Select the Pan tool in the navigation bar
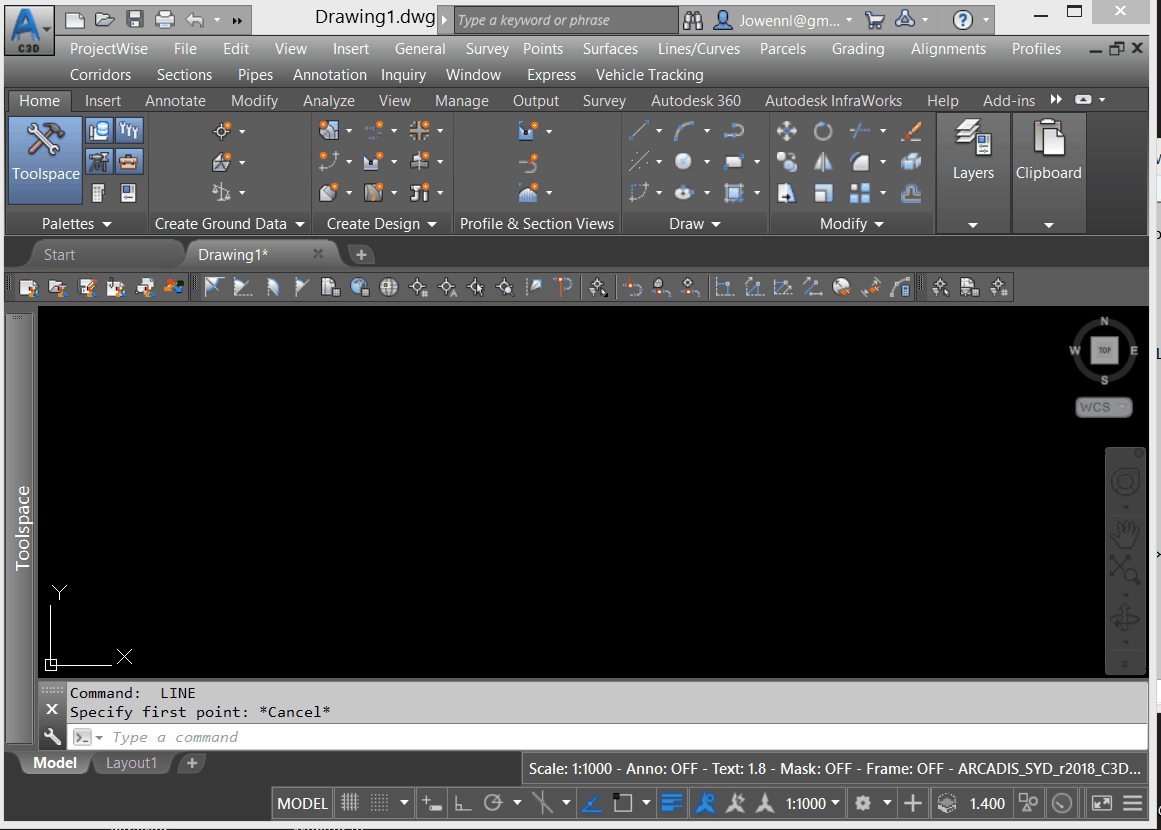This screenshot has width=1161, height=830. pos(1125,534)
